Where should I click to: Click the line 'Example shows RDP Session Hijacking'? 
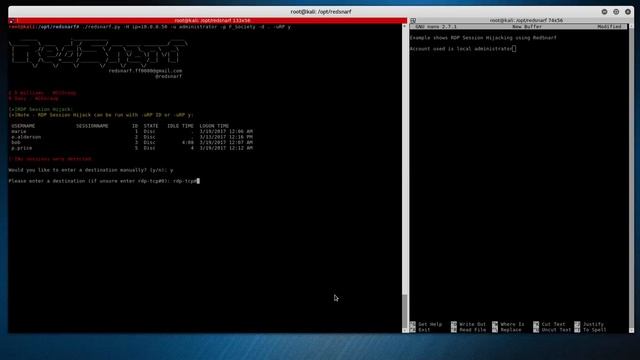[483, 38]
